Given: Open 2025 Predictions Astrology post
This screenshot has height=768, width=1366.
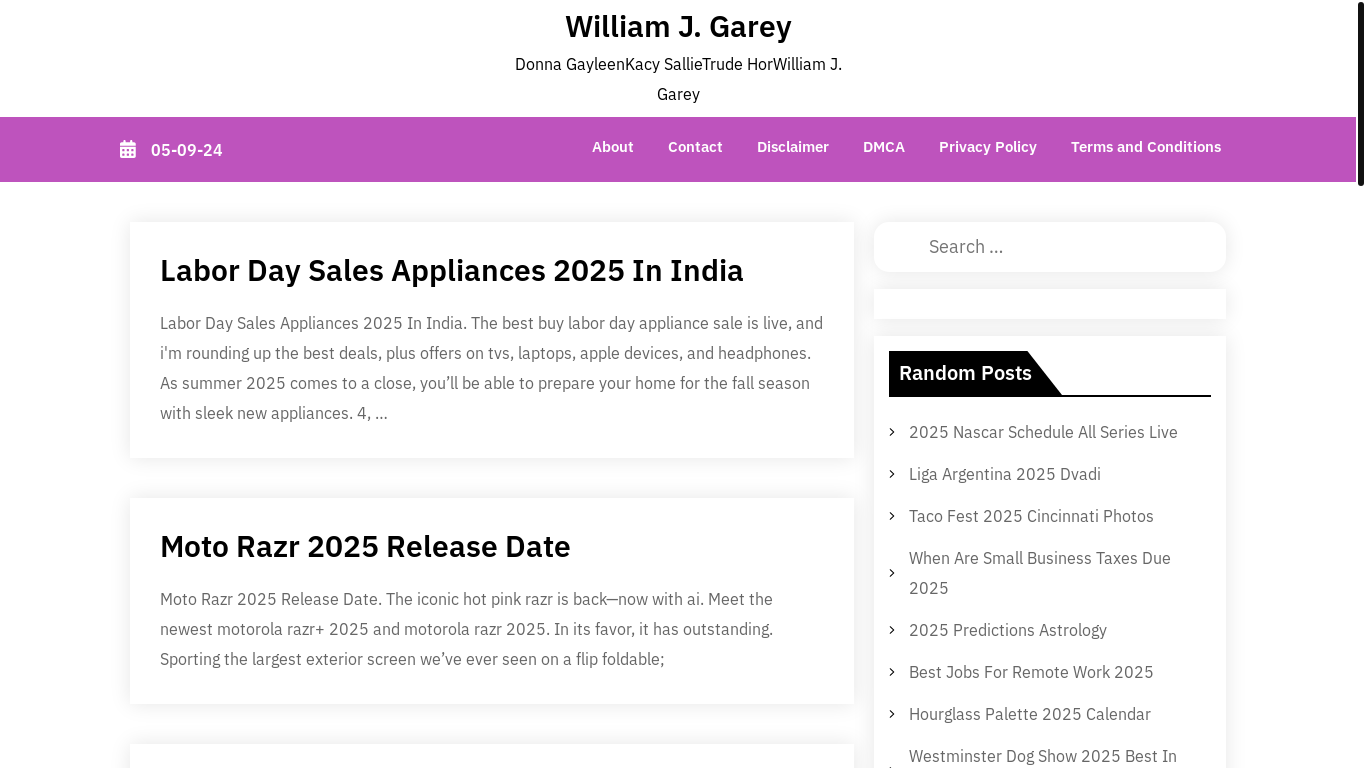Looking at the screenshot, I should point(1007,630).
